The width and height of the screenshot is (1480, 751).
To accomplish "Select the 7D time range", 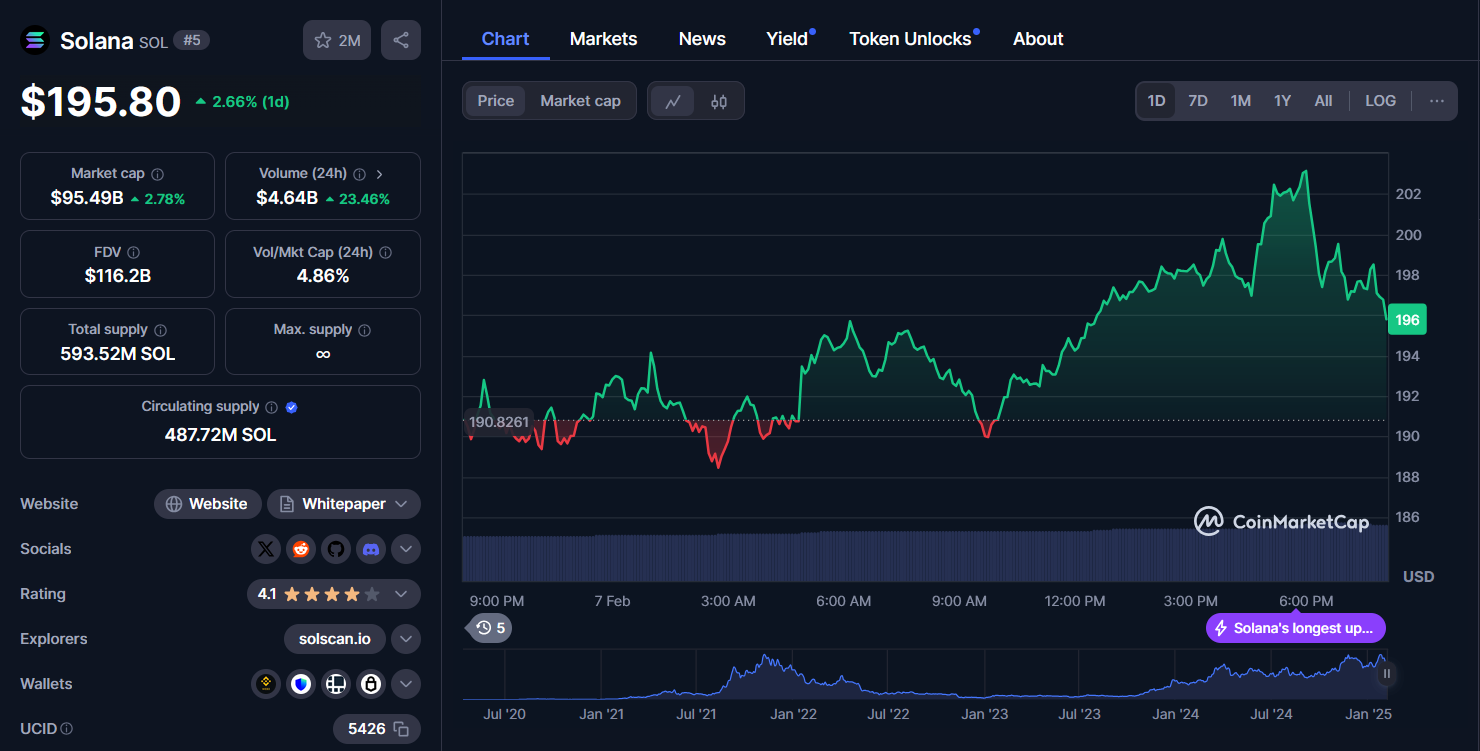I will click(x=1198, y=101).
